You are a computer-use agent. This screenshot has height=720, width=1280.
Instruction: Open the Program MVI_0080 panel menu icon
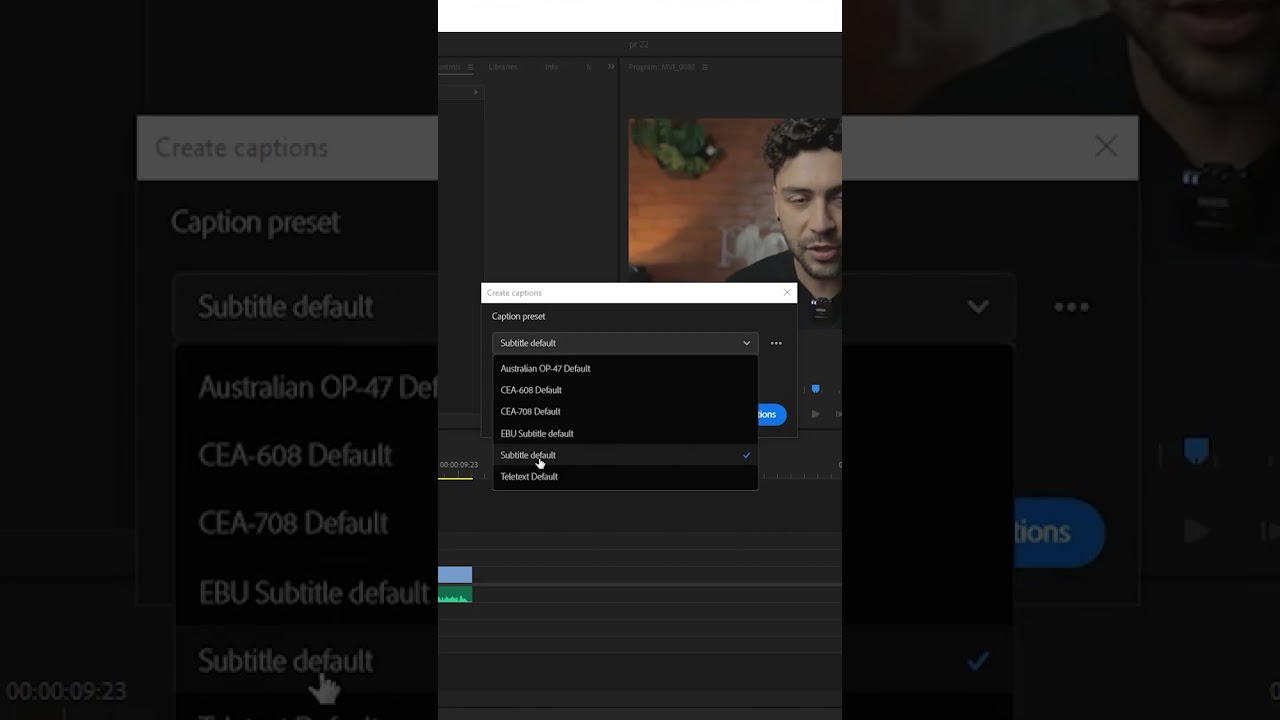point(705,67)
